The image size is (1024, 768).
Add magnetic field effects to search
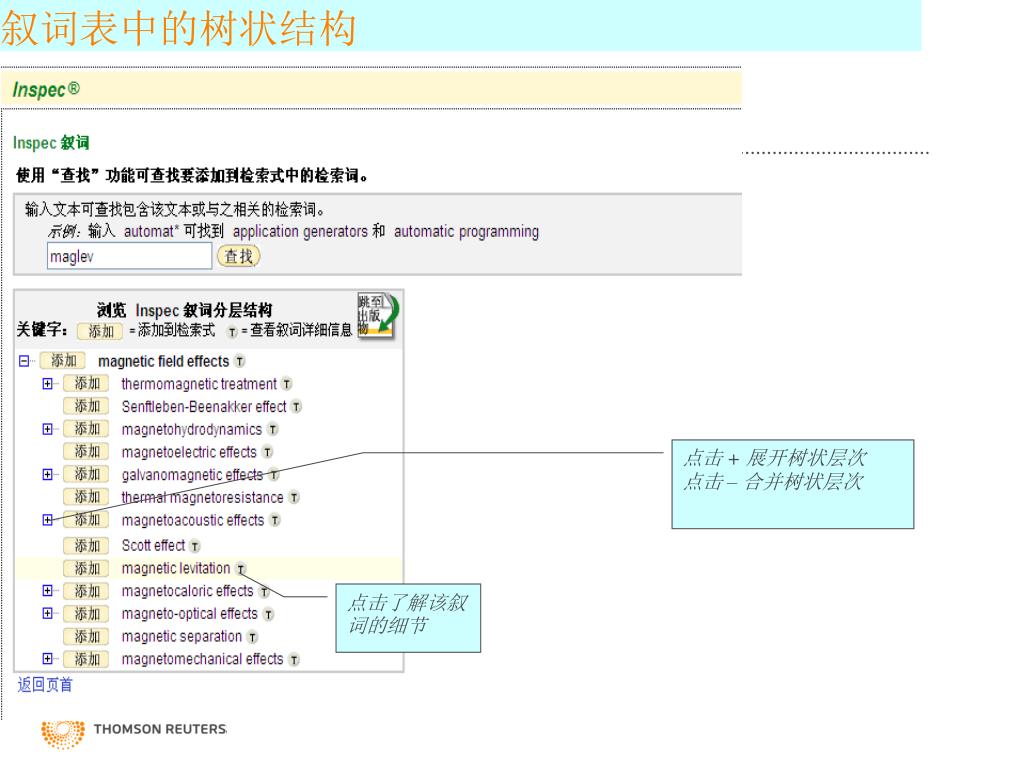tap(63, 360)
